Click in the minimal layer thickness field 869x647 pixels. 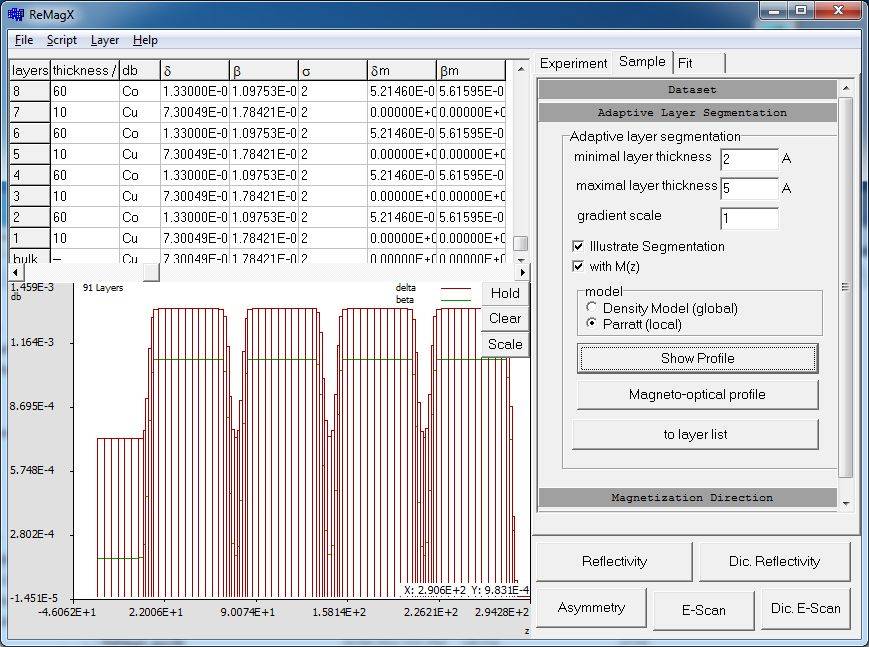click(748, 159)
